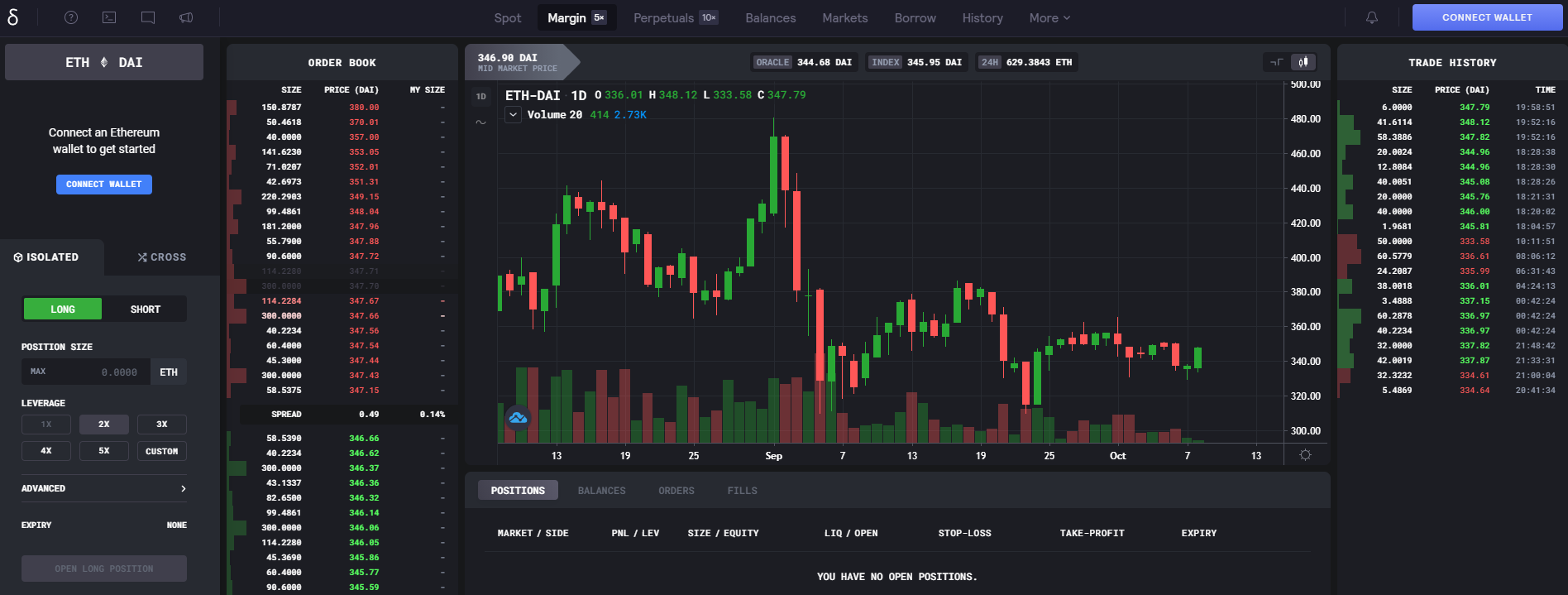Click the Open Long Position button
Image resolution: width=1568 pixels, height=595 pixels.
(104, 569)
